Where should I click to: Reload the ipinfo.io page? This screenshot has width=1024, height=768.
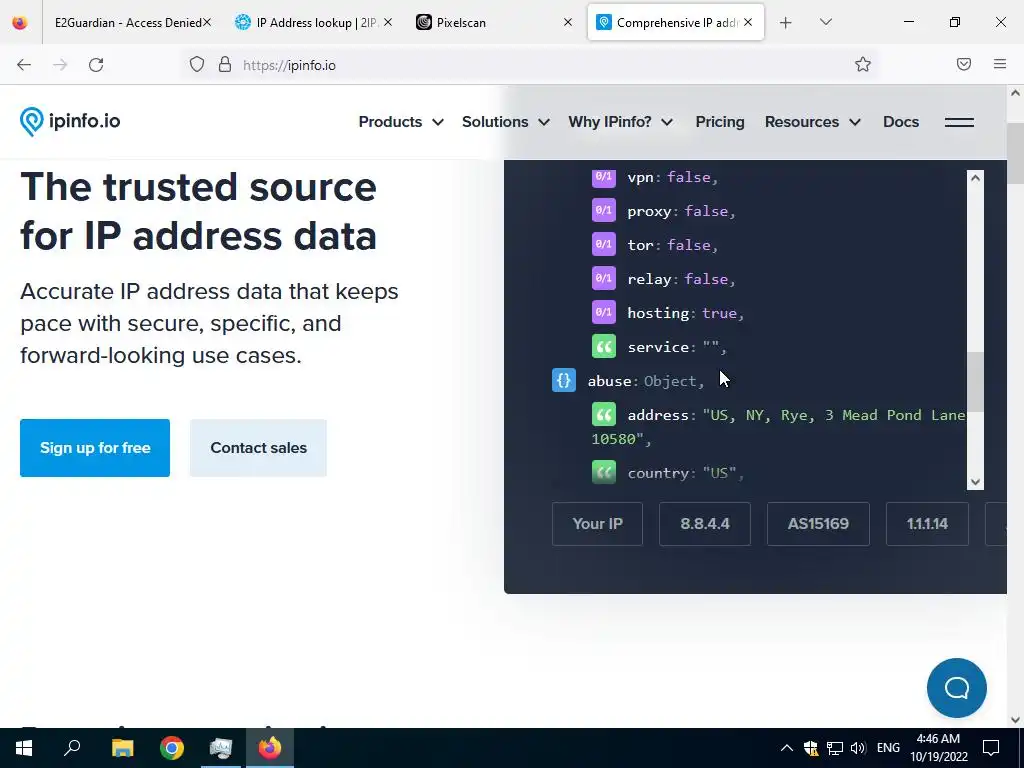pyautogui.click(x=96, y=65)
